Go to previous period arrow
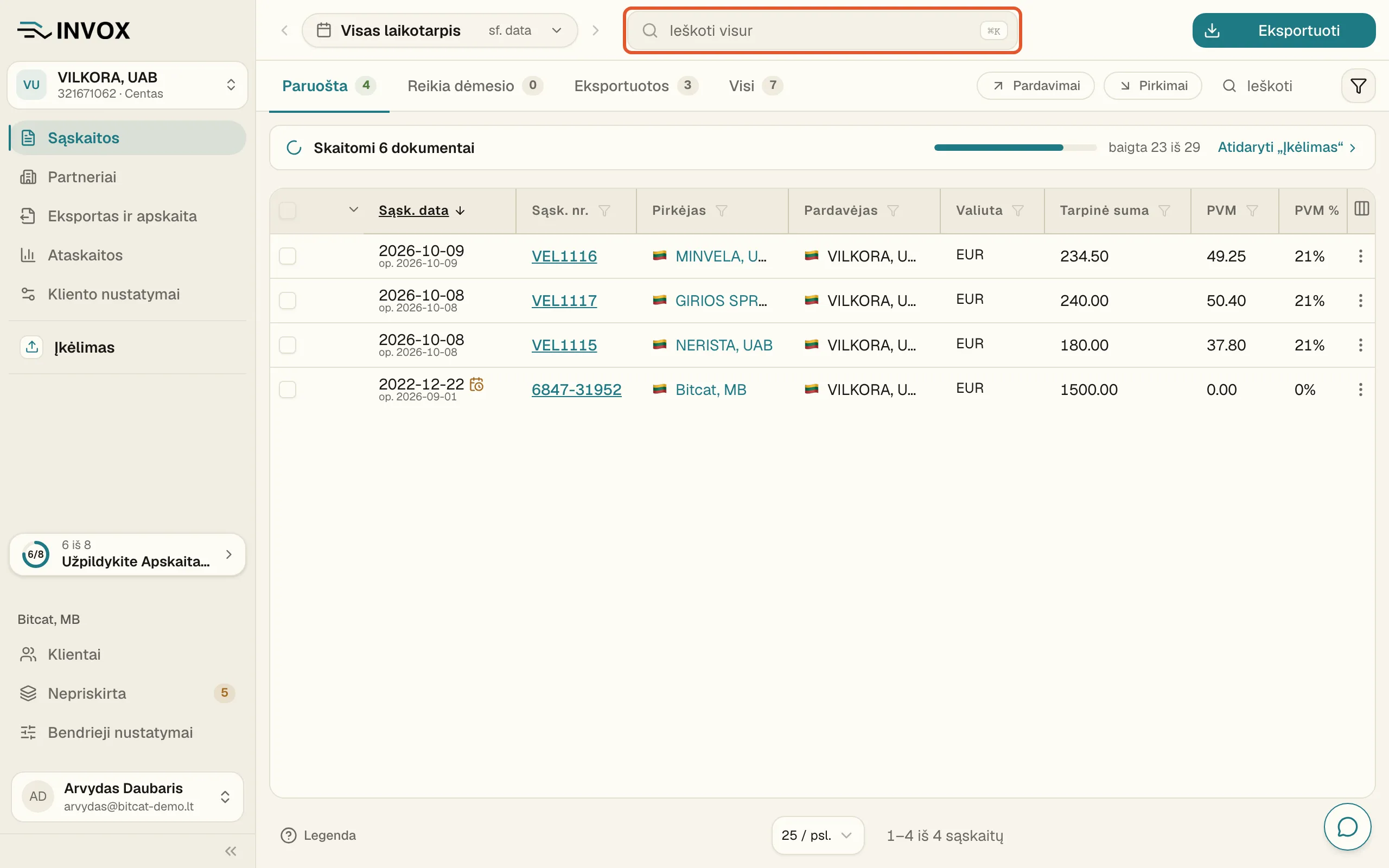The height and width of the screenshot is (868, 1389). pyautogui.click(x=285, y=30)
